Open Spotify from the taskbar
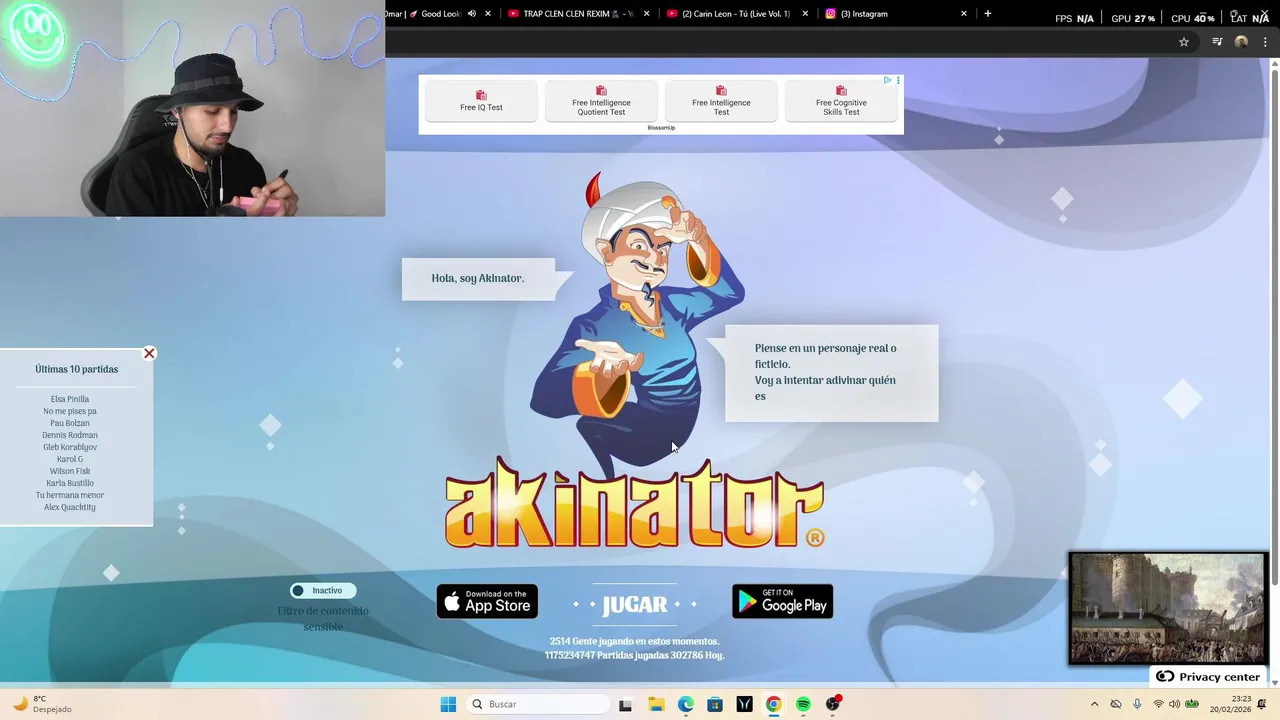 pyautogui.click(x=803, y=704)
